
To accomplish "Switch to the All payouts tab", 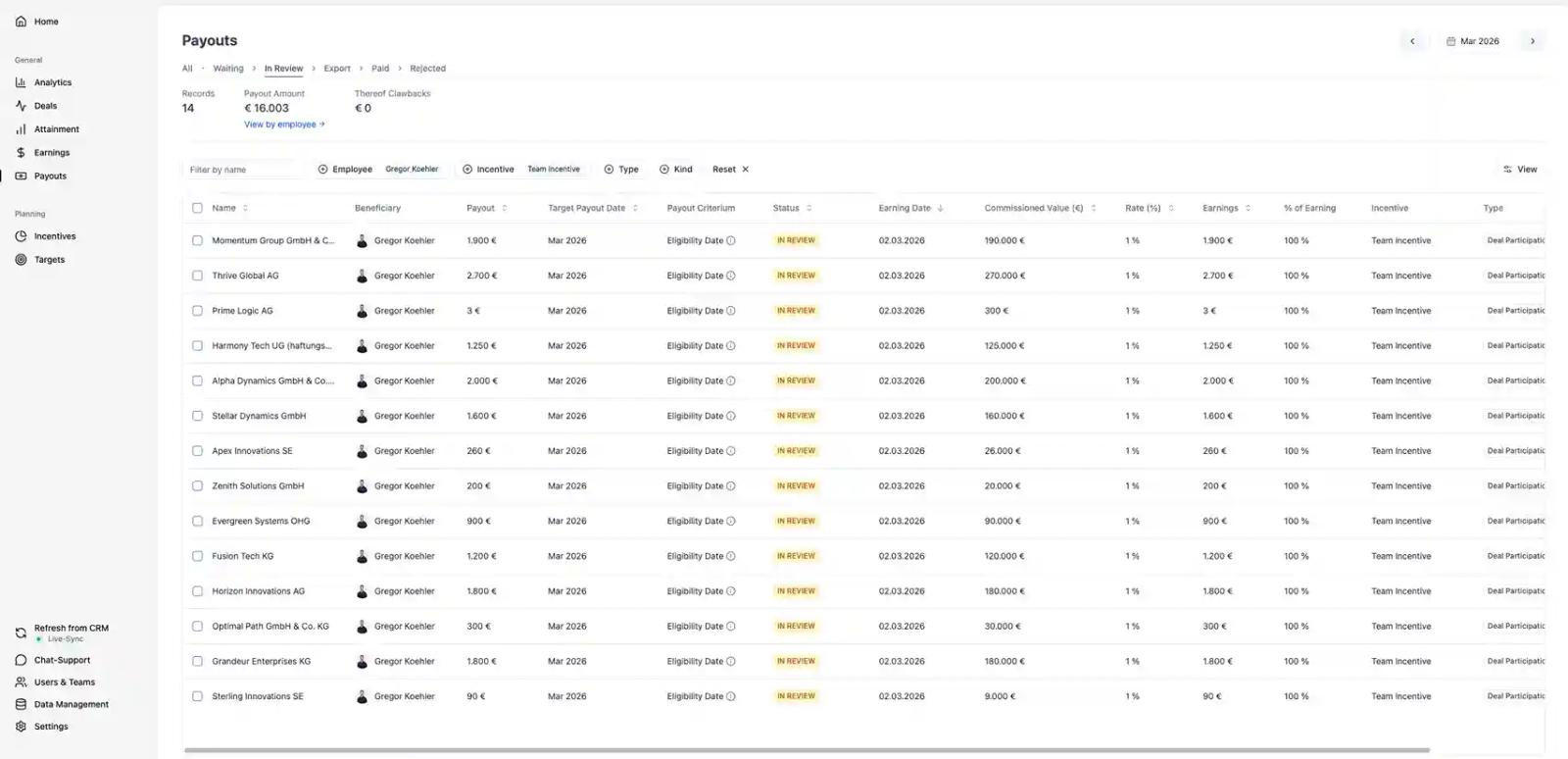I will [187, 69].
